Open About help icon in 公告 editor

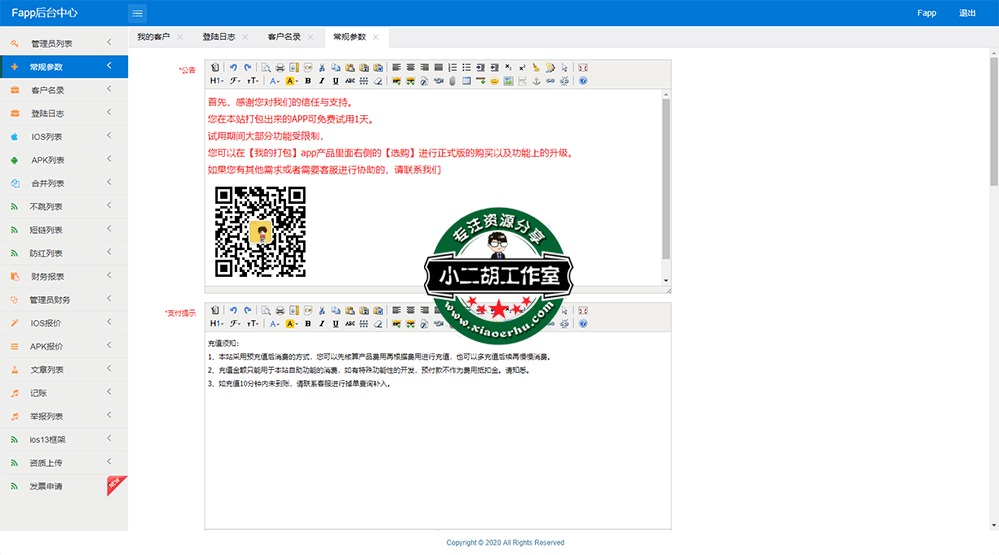pyautogui.click(x=583, y=81)
